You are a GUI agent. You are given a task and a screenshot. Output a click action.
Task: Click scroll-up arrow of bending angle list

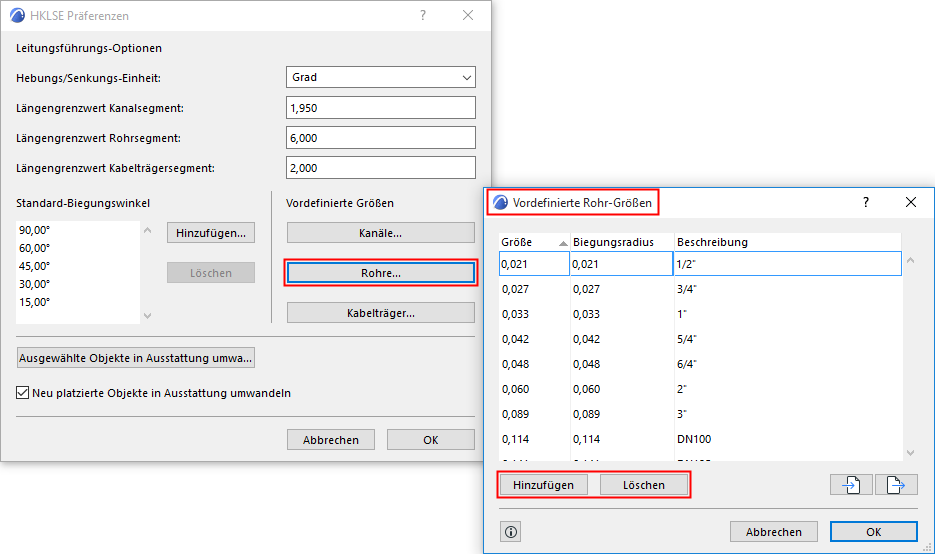point(148,230)
